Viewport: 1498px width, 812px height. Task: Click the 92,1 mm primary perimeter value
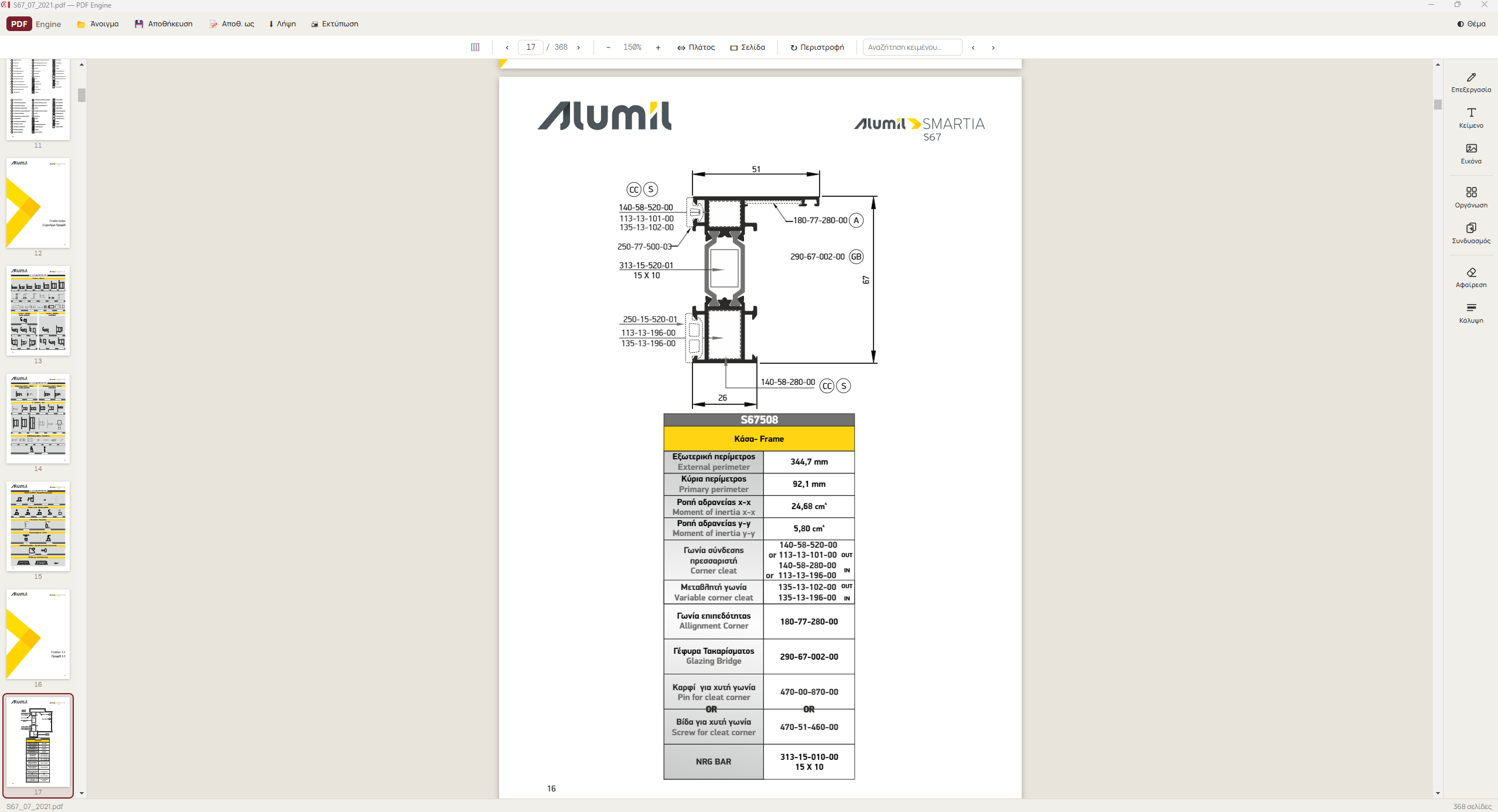point(809,484)
